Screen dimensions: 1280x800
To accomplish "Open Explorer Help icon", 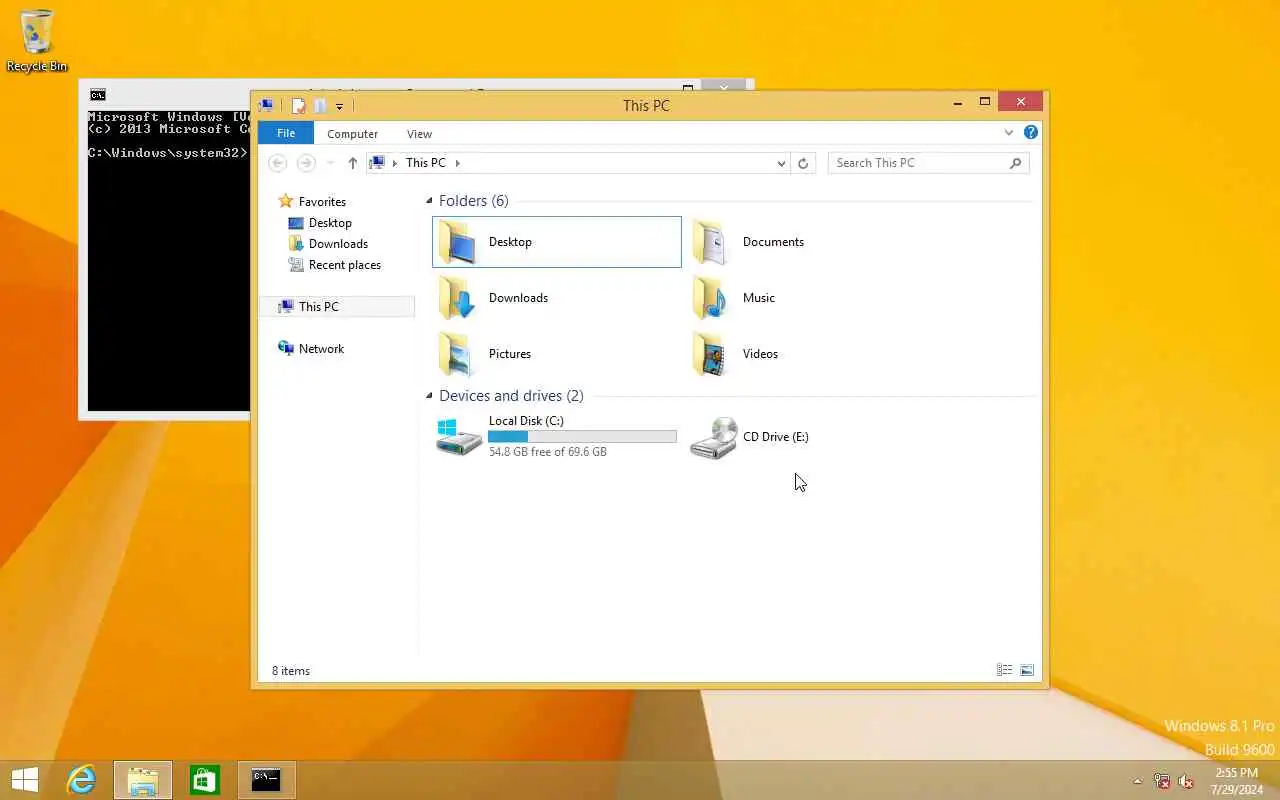I will (1031, 132).
